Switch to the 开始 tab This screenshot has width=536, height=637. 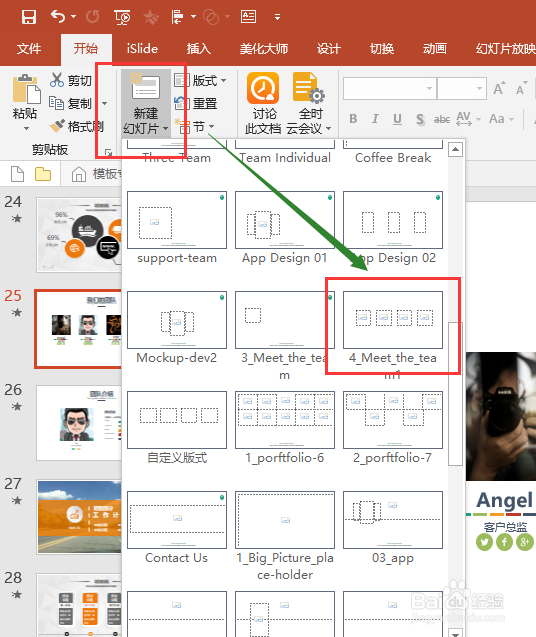[x=86, y=49]
